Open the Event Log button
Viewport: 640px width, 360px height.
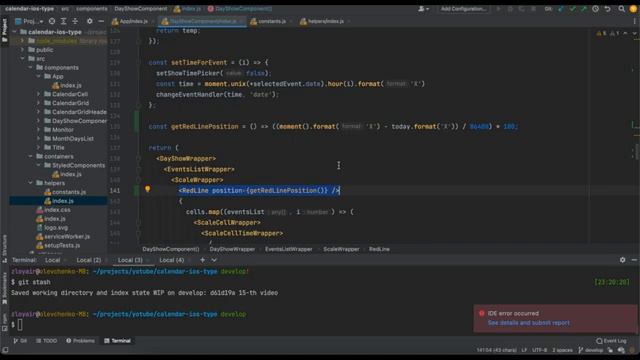point(611,340)
